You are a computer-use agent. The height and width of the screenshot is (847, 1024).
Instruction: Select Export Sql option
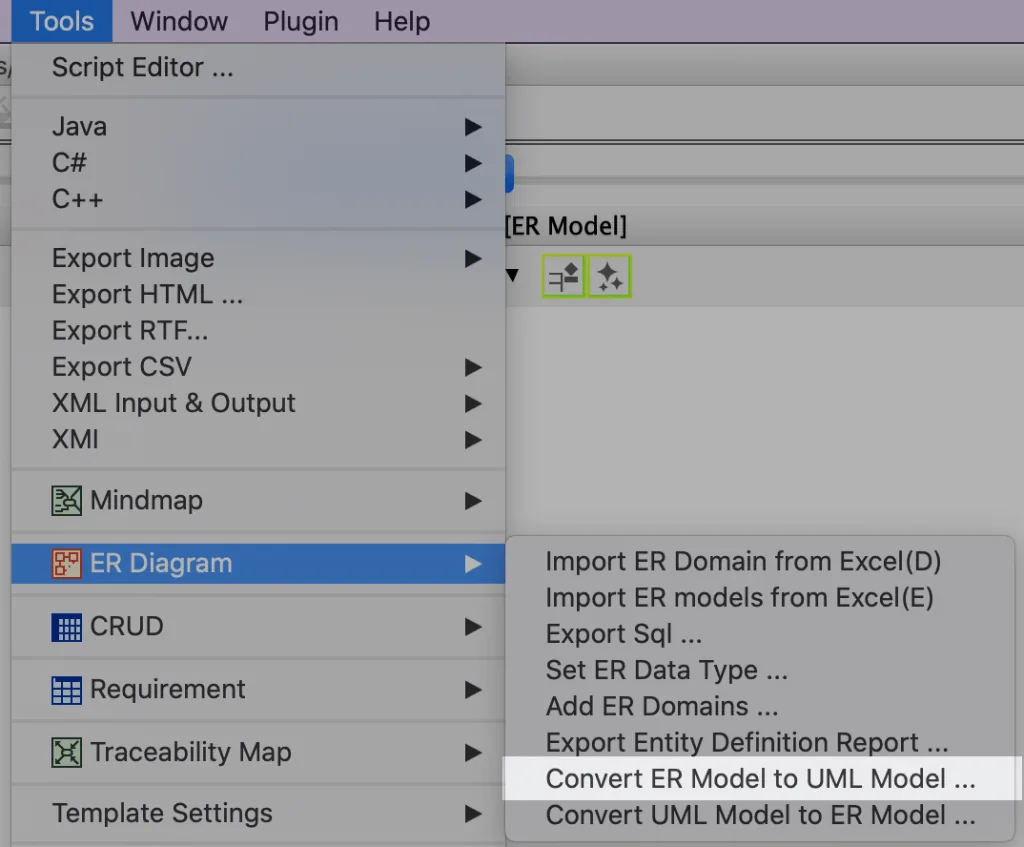pos(760,634)
